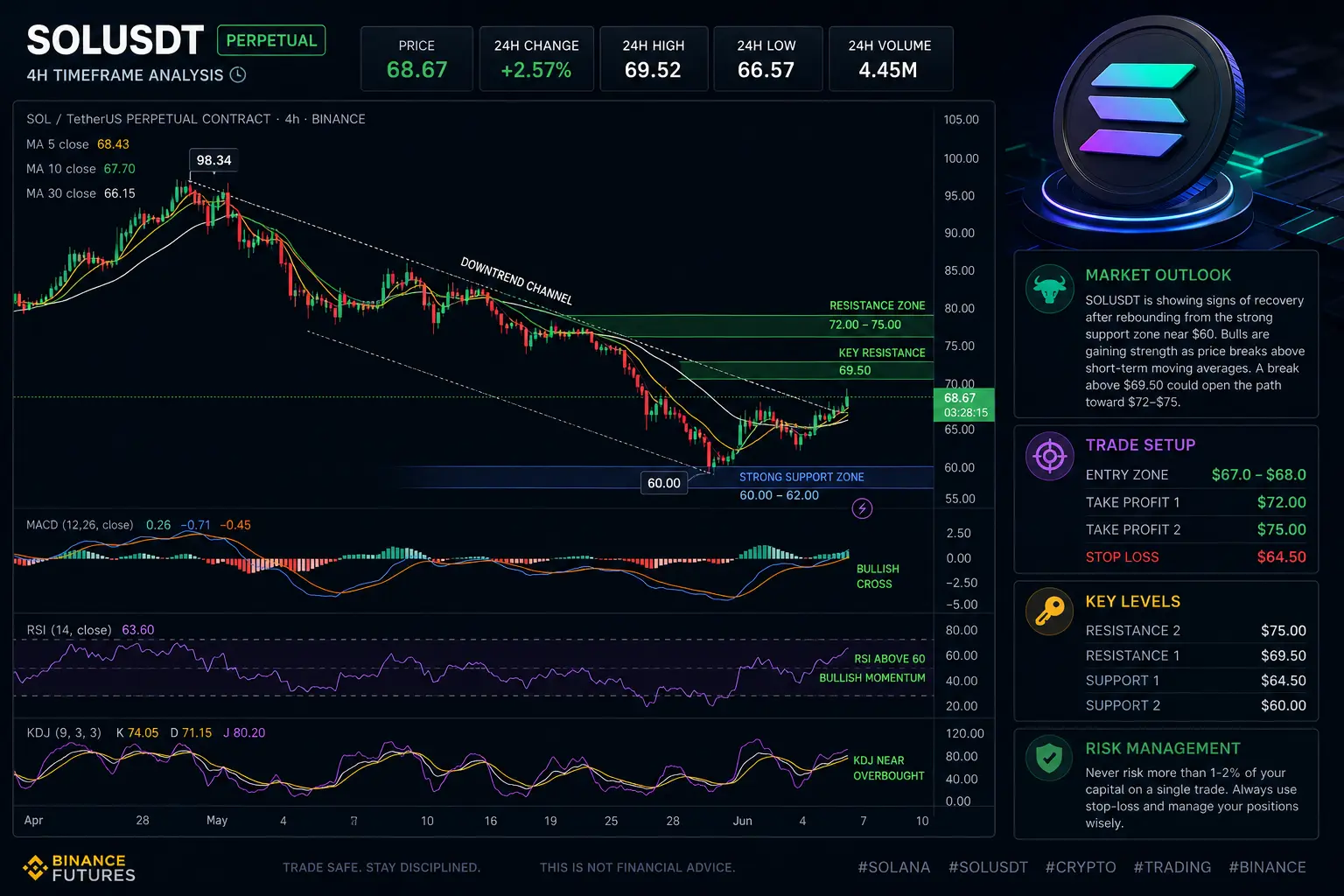Select the #BINANCE hashtag
Viewport: 1344px width, 896px height.
coord(1268,867)
